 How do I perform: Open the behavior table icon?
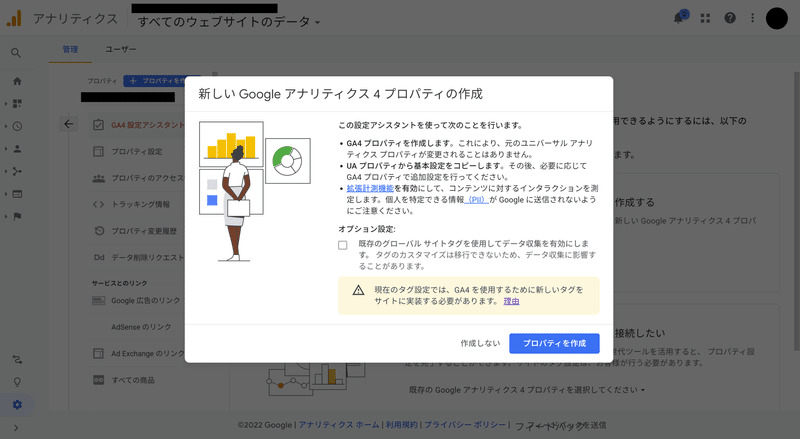pos(17,194)
